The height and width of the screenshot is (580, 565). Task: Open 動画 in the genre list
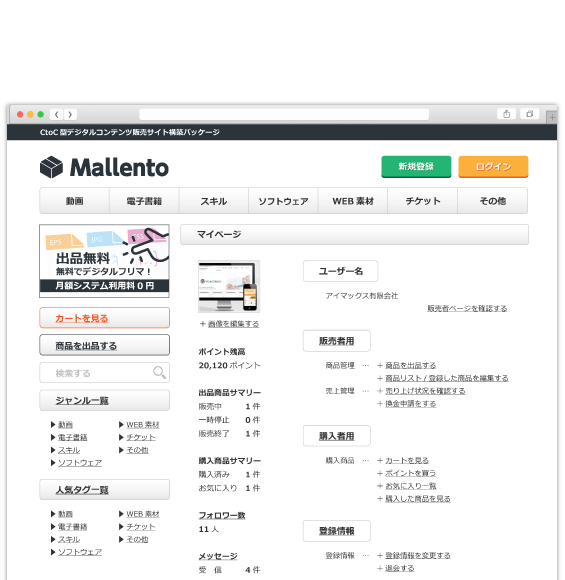pos(65,425)
